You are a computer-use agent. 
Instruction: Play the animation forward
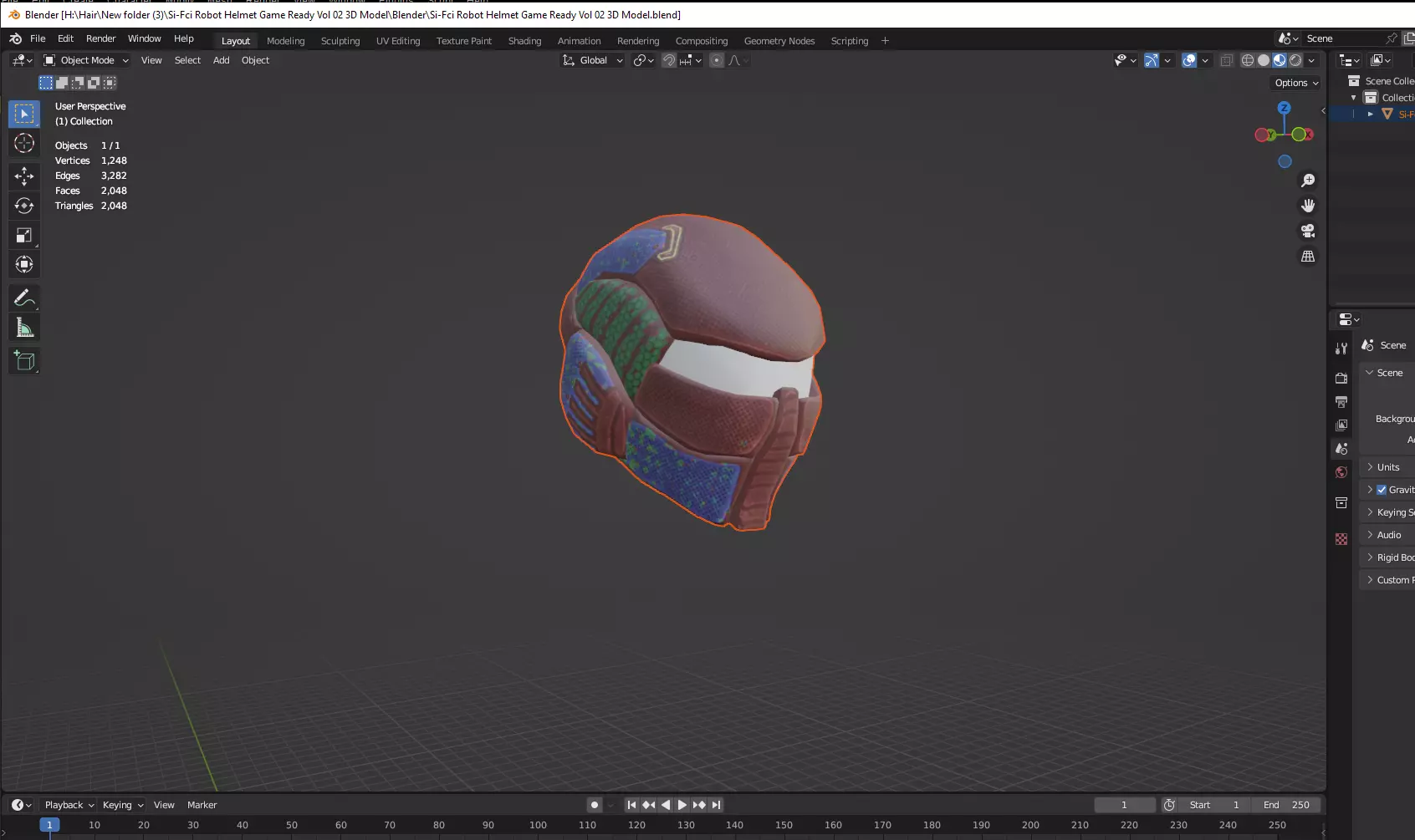click(682, 805)
